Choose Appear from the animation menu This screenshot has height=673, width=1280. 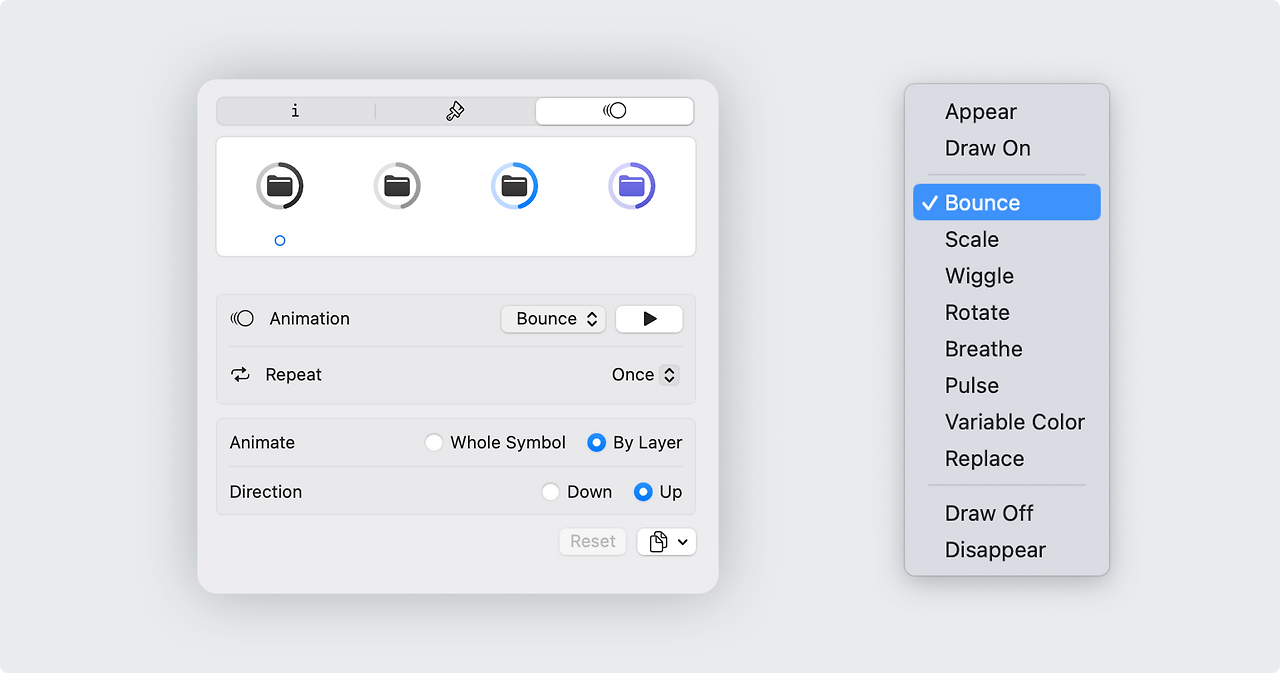pos(1007,112)
